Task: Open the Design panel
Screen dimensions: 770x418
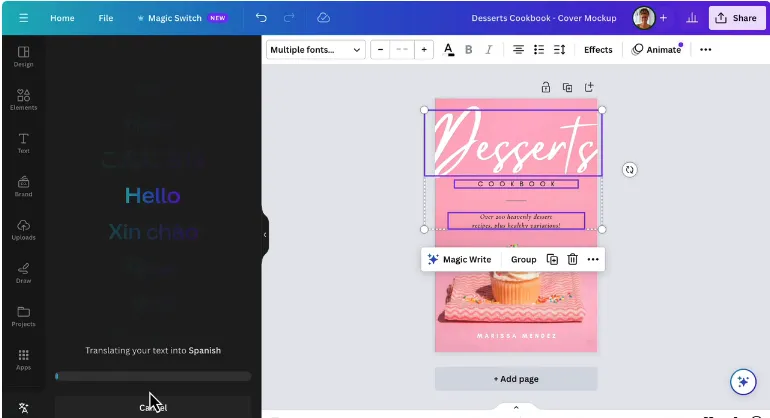Action: click(x=23, y=56)
